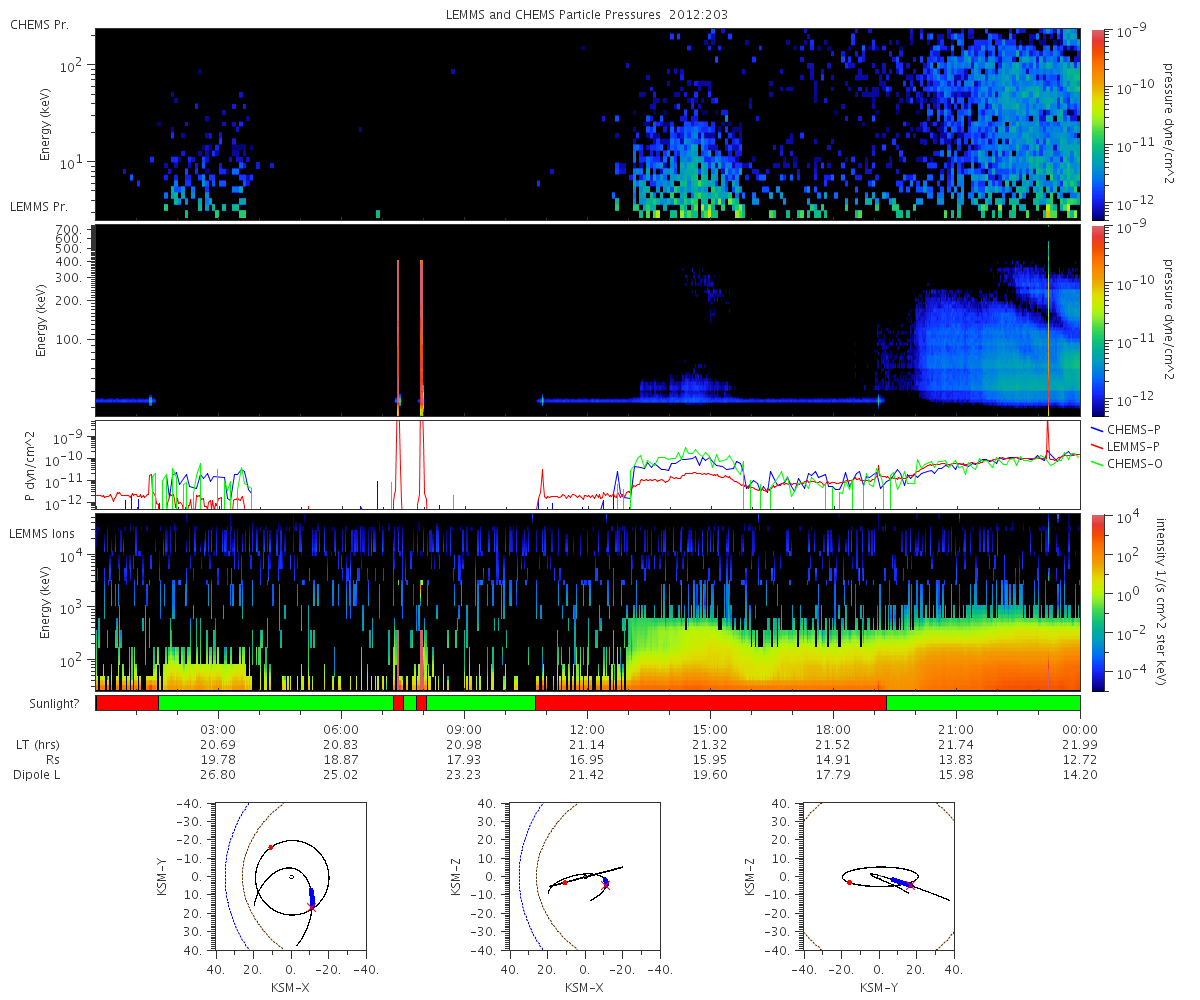Click the 09:00 time axis label
This screenshot has height=1000, width=1200.
pos(464,730)
